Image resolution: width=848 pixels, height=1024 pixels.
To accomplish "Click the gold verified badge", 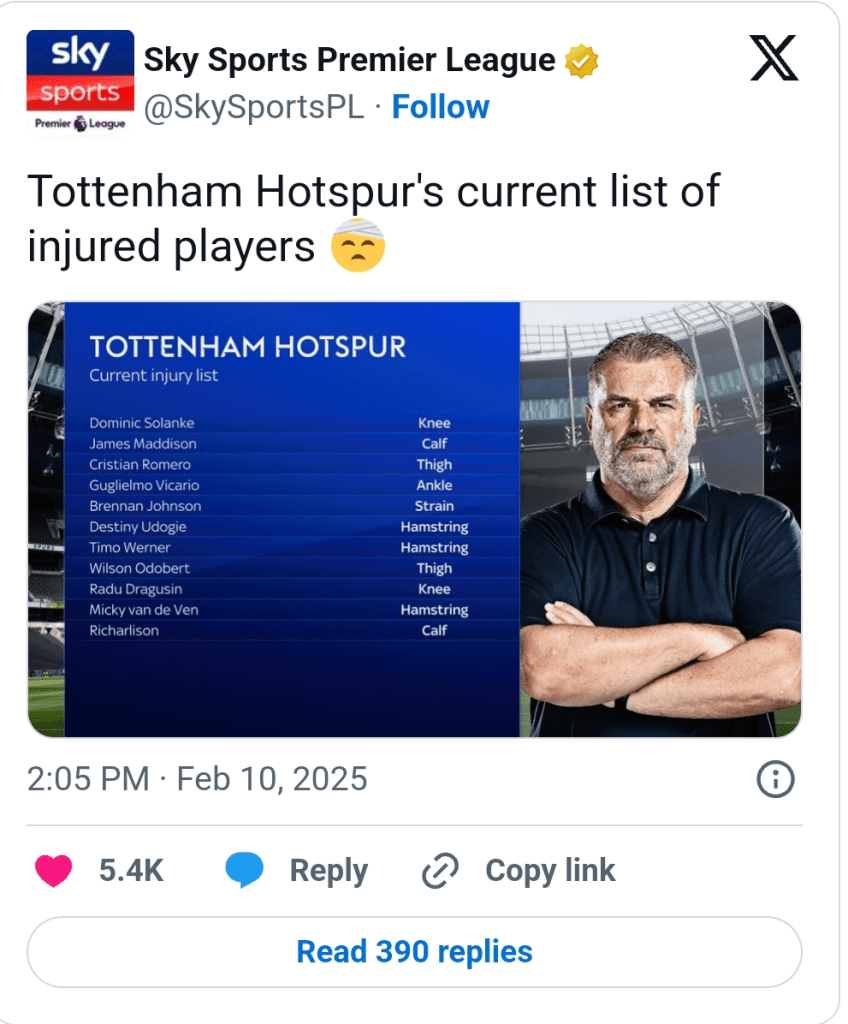I will click(x=581, y=61).
